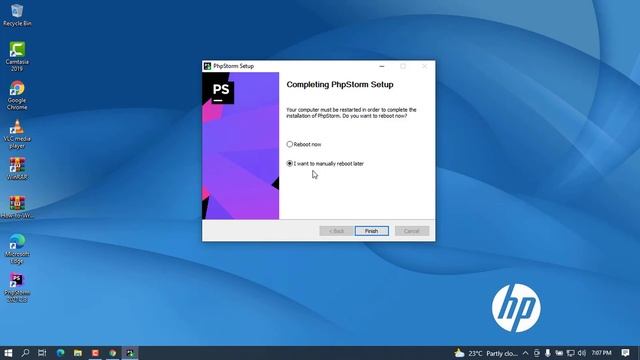Open the PhpStorm desktop shortcut
Viewport: 640px width, 360px height.
pos(17,288)
